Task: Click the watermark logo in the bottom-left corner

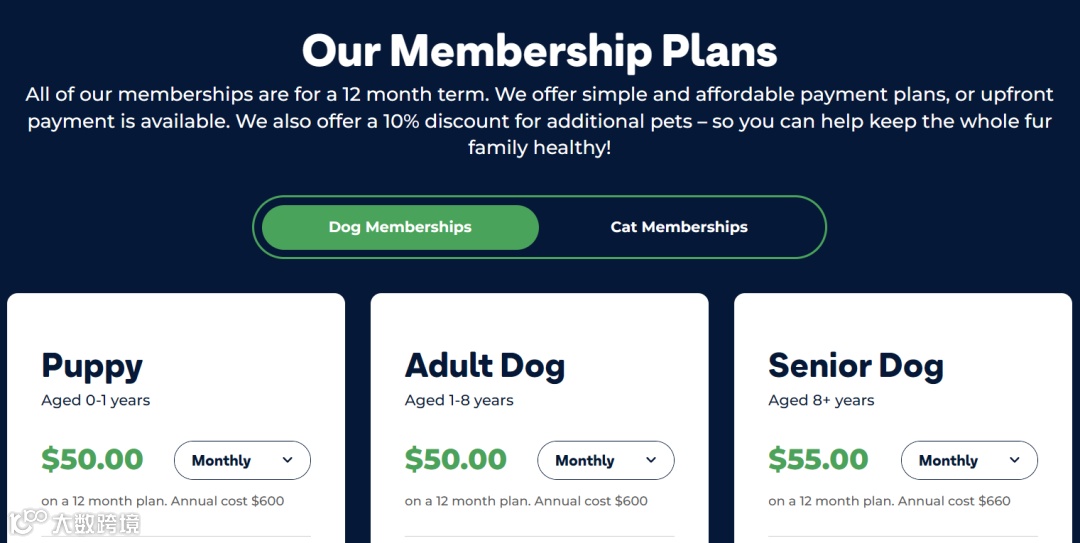Action: [x=75, y=522]
